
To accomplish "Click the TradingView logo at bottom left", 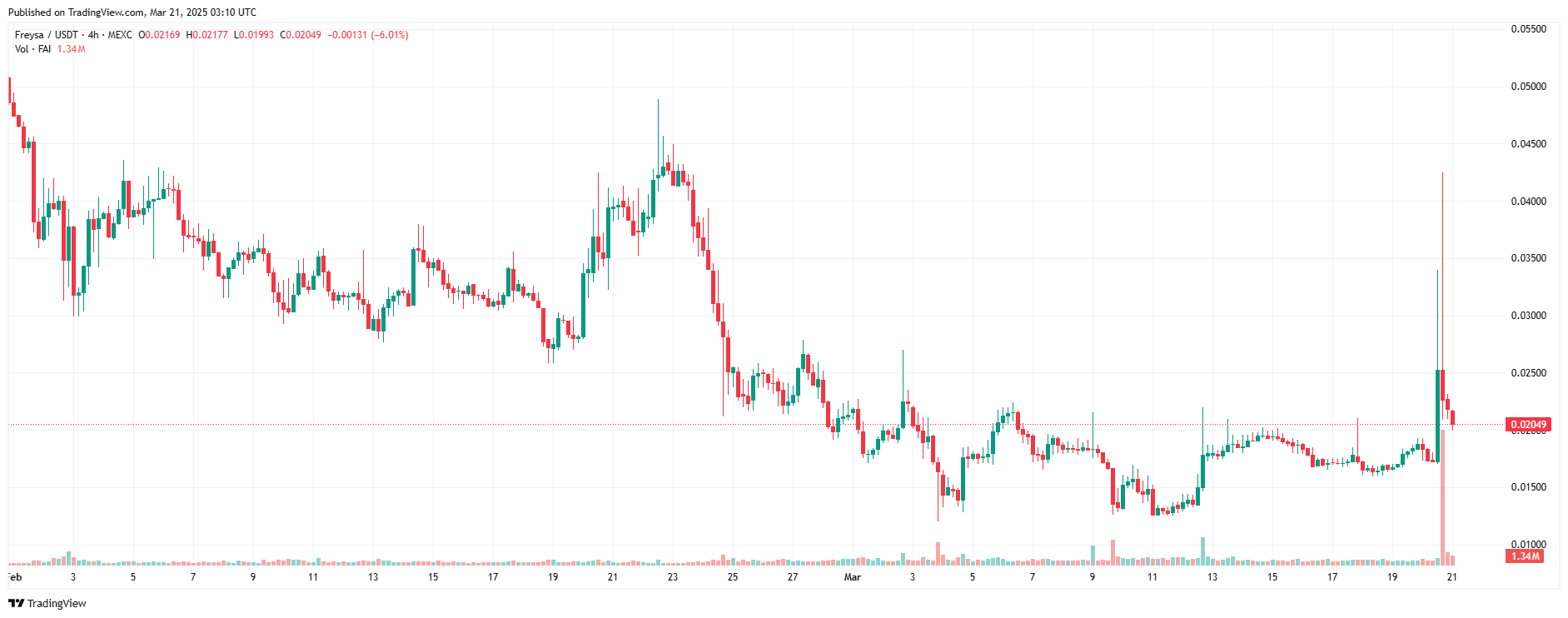I will coord(47,603).
